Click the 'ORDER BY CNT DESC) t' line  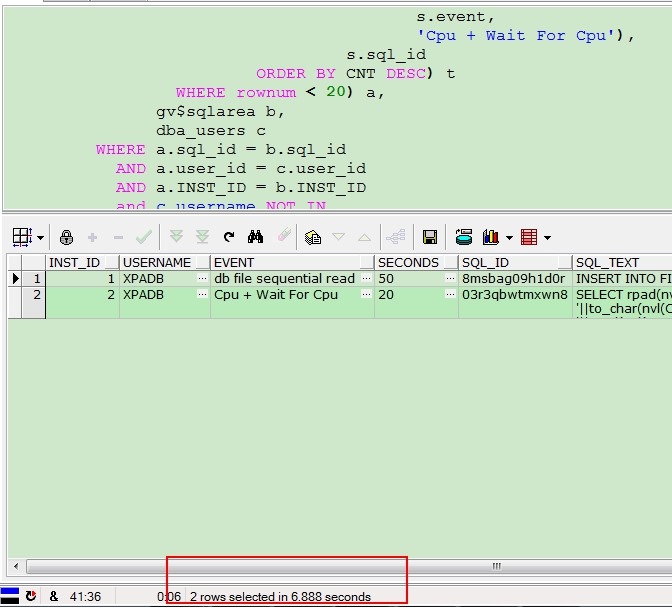355,74
